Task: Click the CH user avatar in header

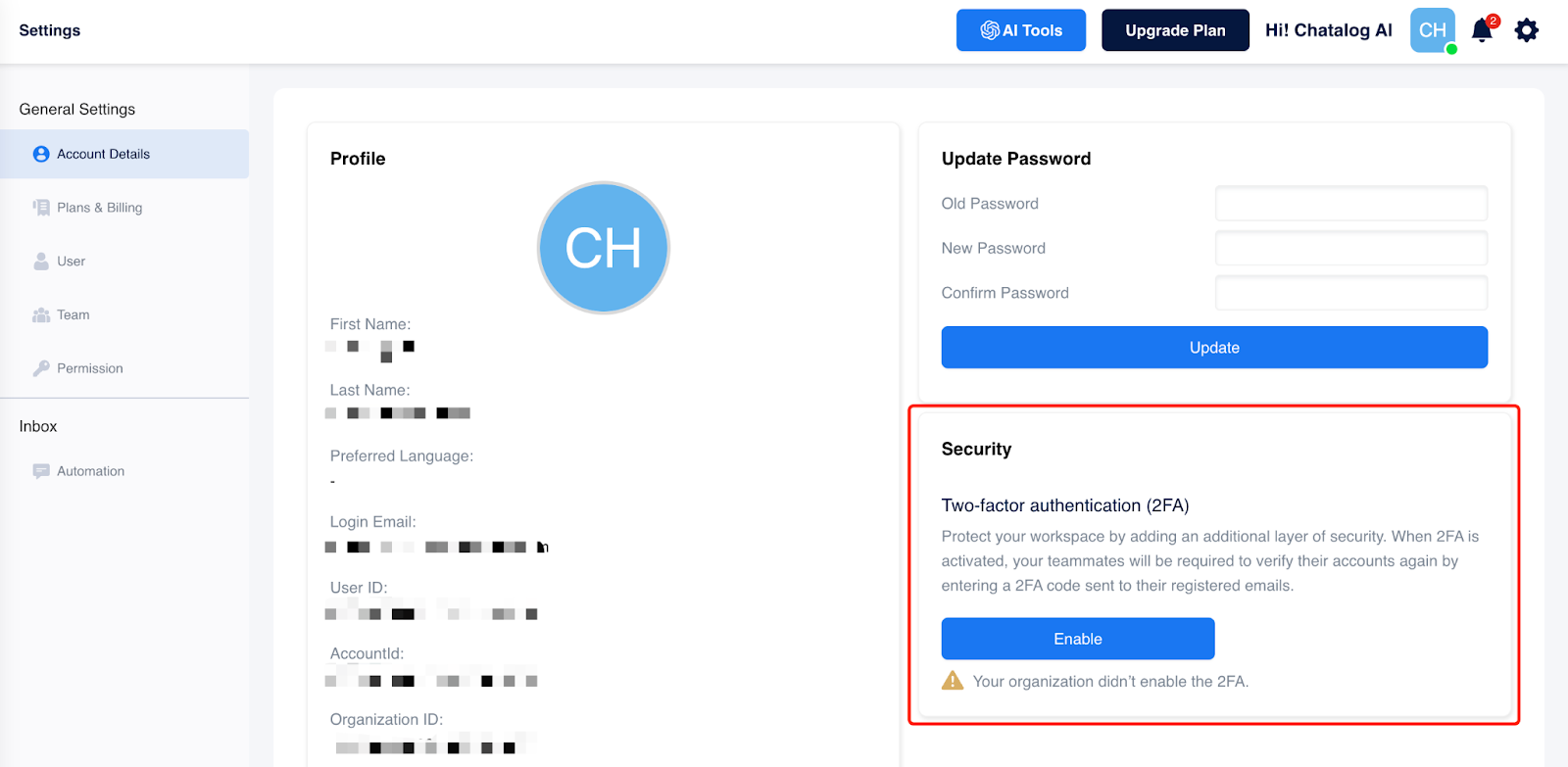Action: 1432,30
